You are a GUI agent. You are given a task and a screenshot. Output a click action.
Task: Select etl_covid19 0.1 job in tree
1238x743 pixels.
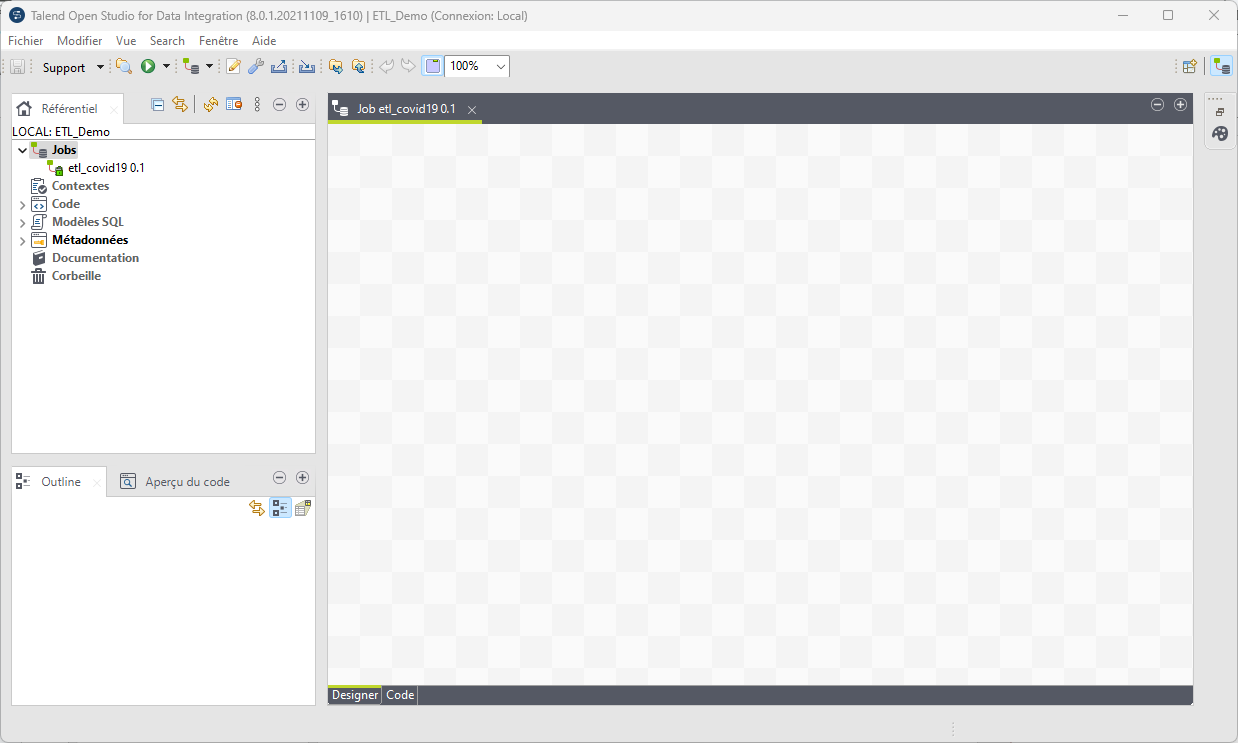106,168
